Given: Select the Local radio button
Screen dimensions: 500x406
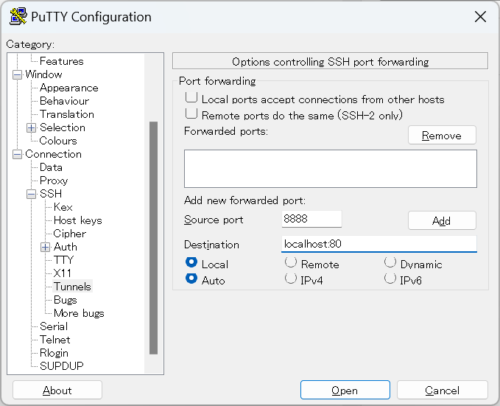Looking at the screenshot, I should (x=191, y=263).
